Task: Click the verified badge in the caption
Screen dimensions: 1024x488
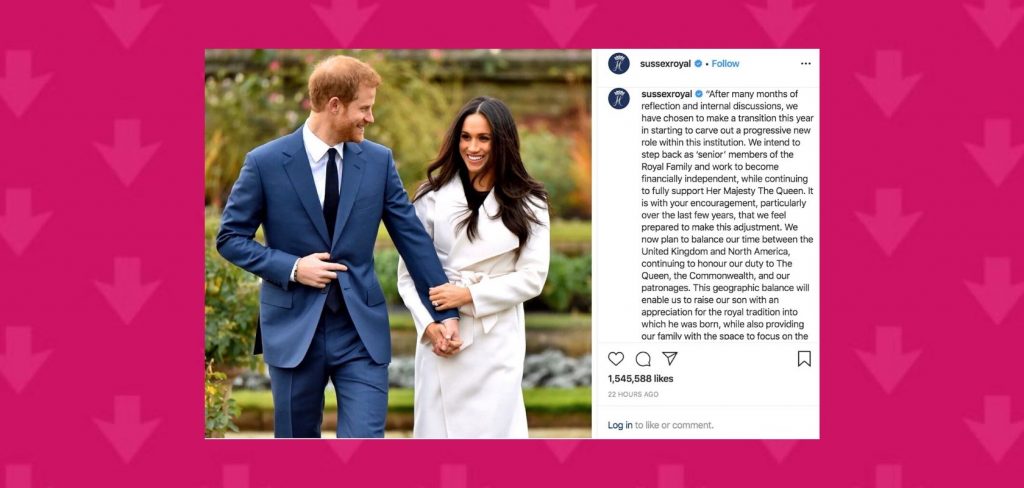Action: pos(699,94)
